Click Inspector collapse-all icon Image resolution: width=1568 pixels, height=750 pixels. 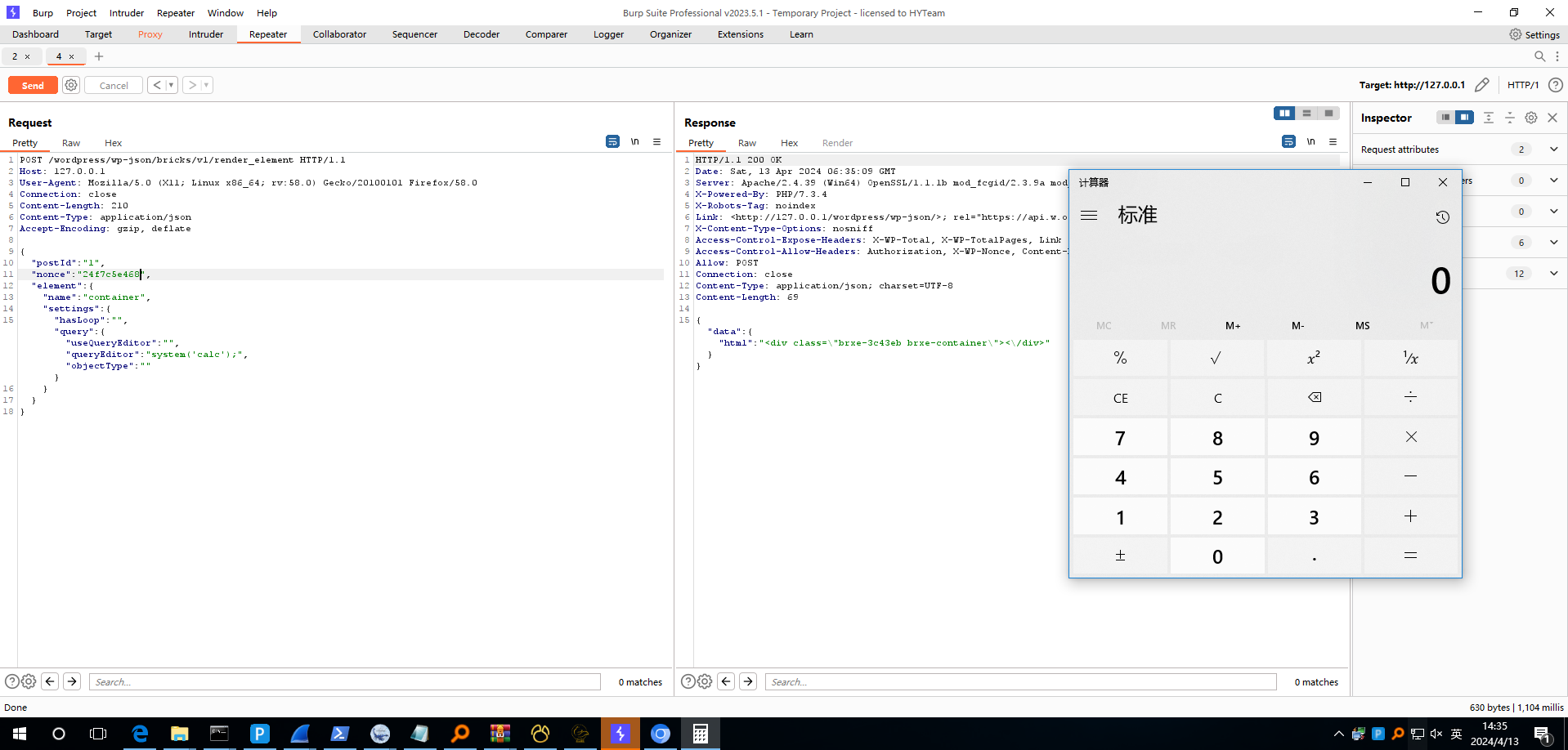(x=1510, y=118)
